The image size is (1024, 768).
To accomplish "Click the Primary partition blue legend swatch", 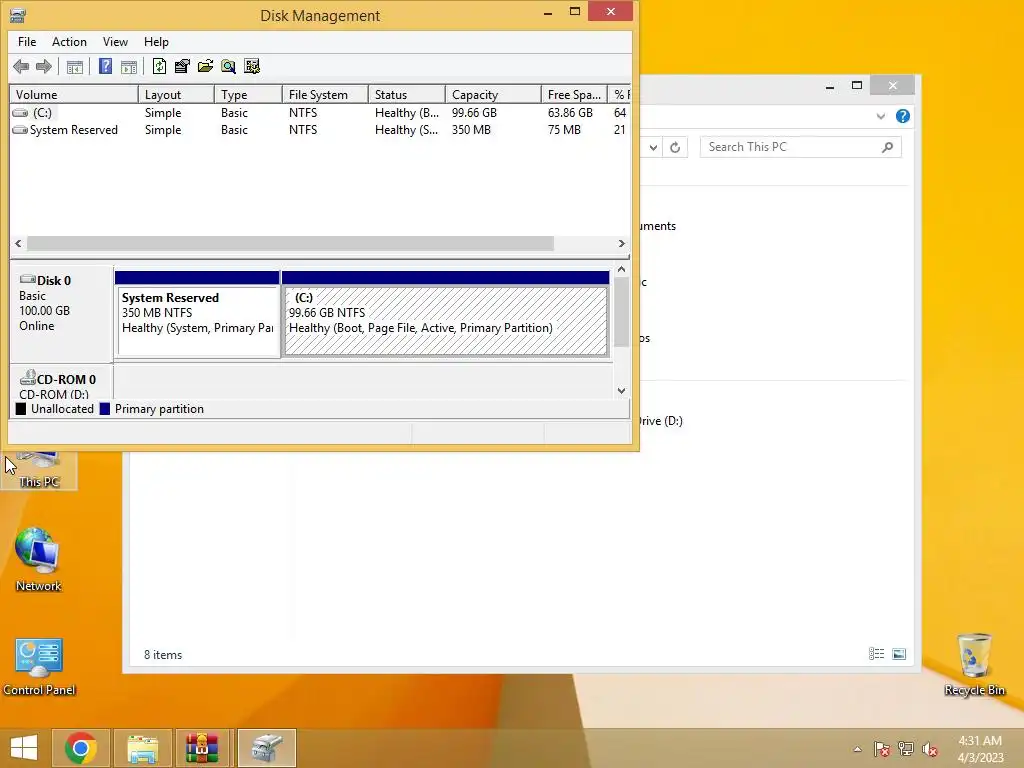I will pos(104,409).
